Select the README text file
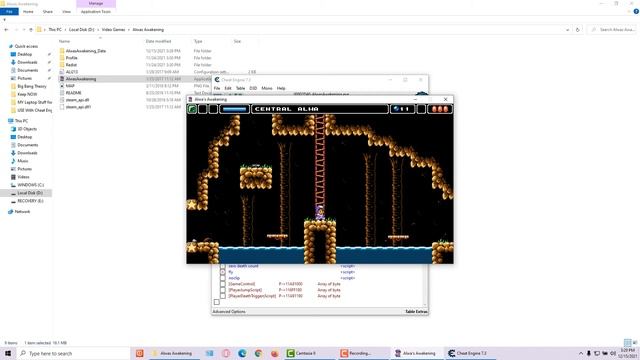Viewport: 640px width, 360px height. click(73, 93)
